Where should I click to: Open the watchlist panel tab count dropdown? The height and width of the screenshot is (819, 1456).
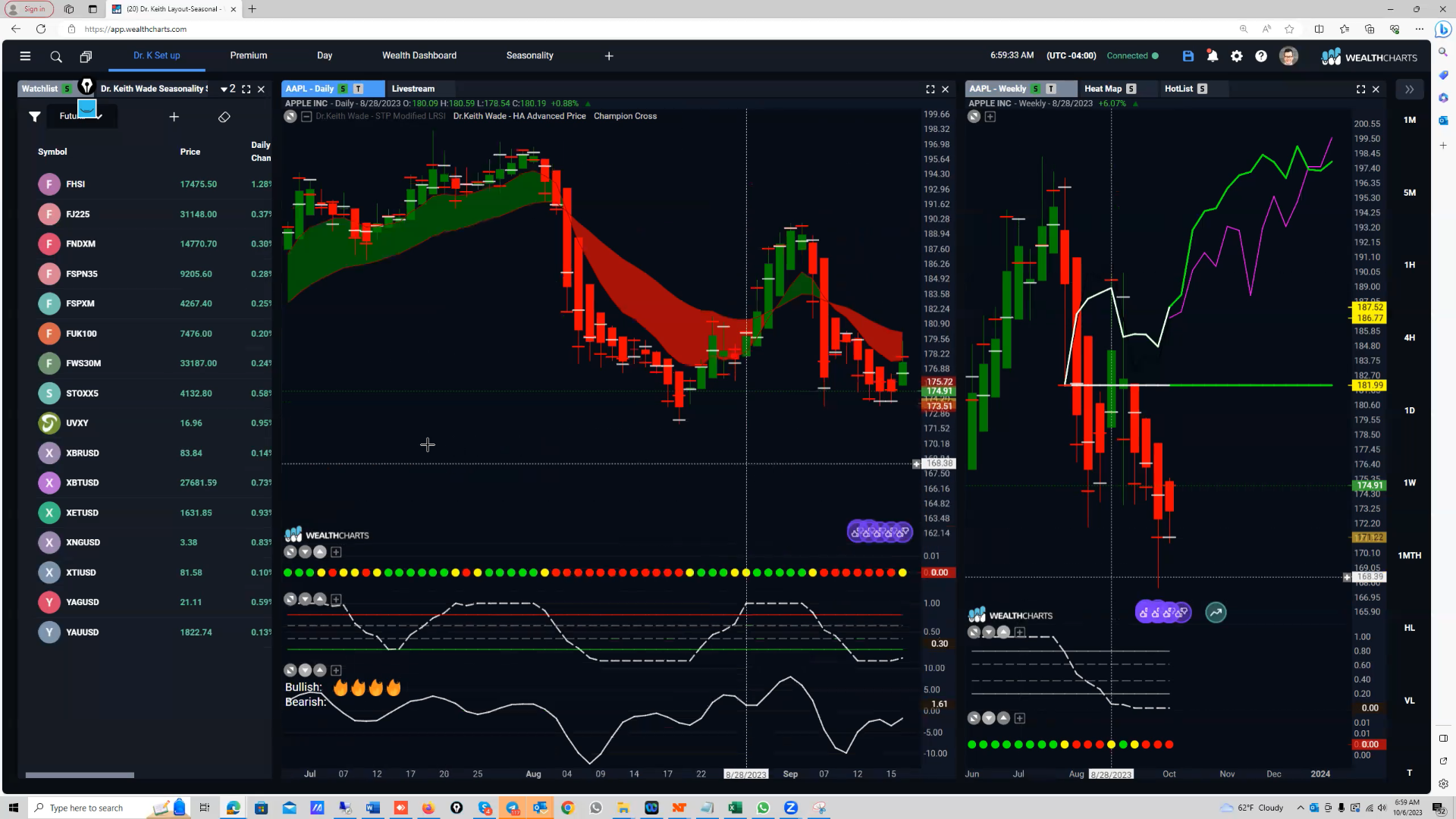point(227,89)
